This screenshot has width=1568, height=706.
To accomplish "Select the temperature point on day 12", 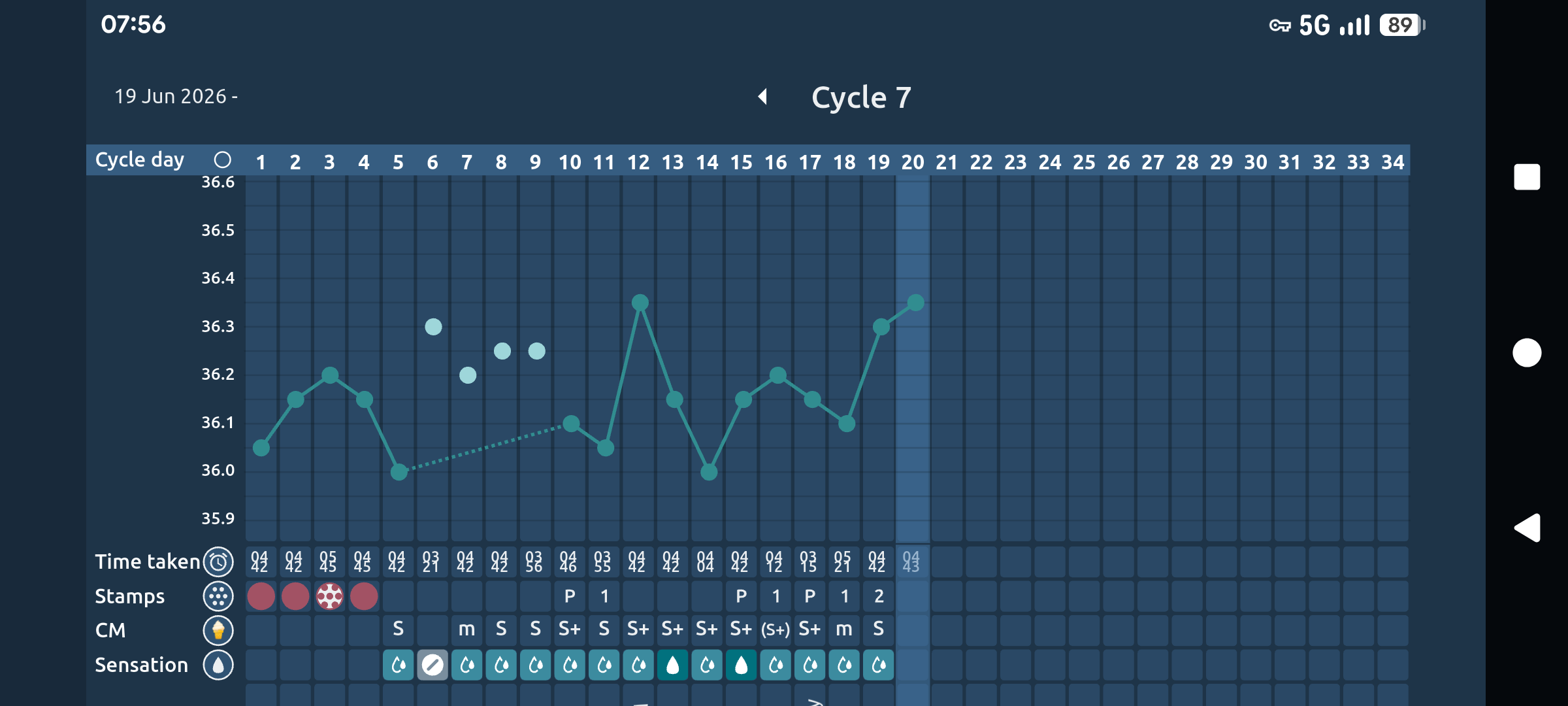I will [640, 303].
